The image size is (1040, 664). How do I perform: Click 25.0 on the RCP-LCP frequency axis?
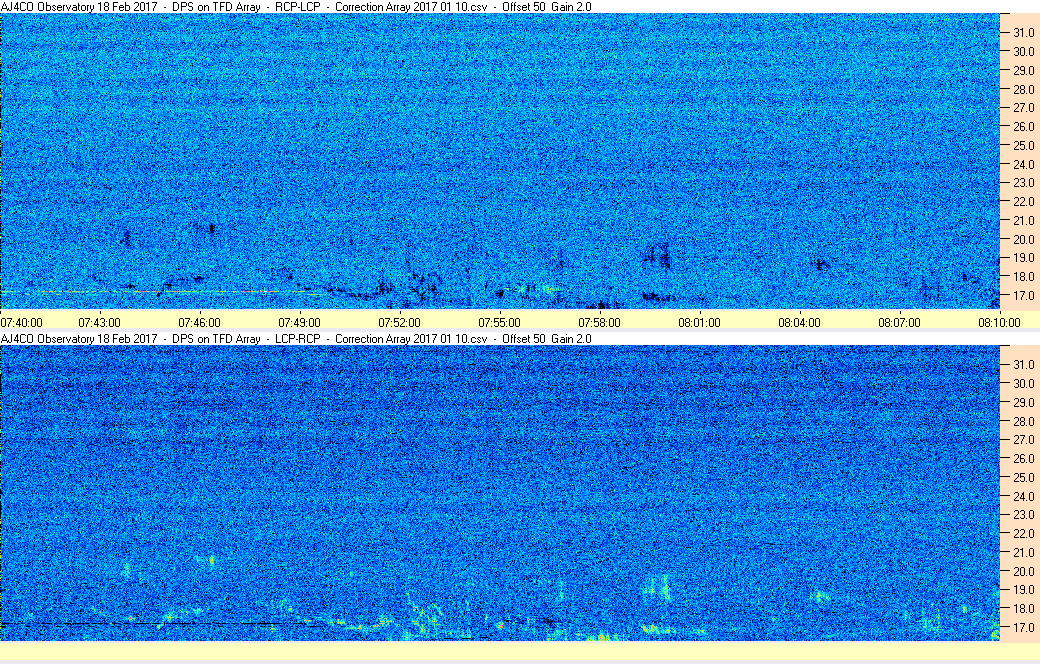tap(1023, 145)
